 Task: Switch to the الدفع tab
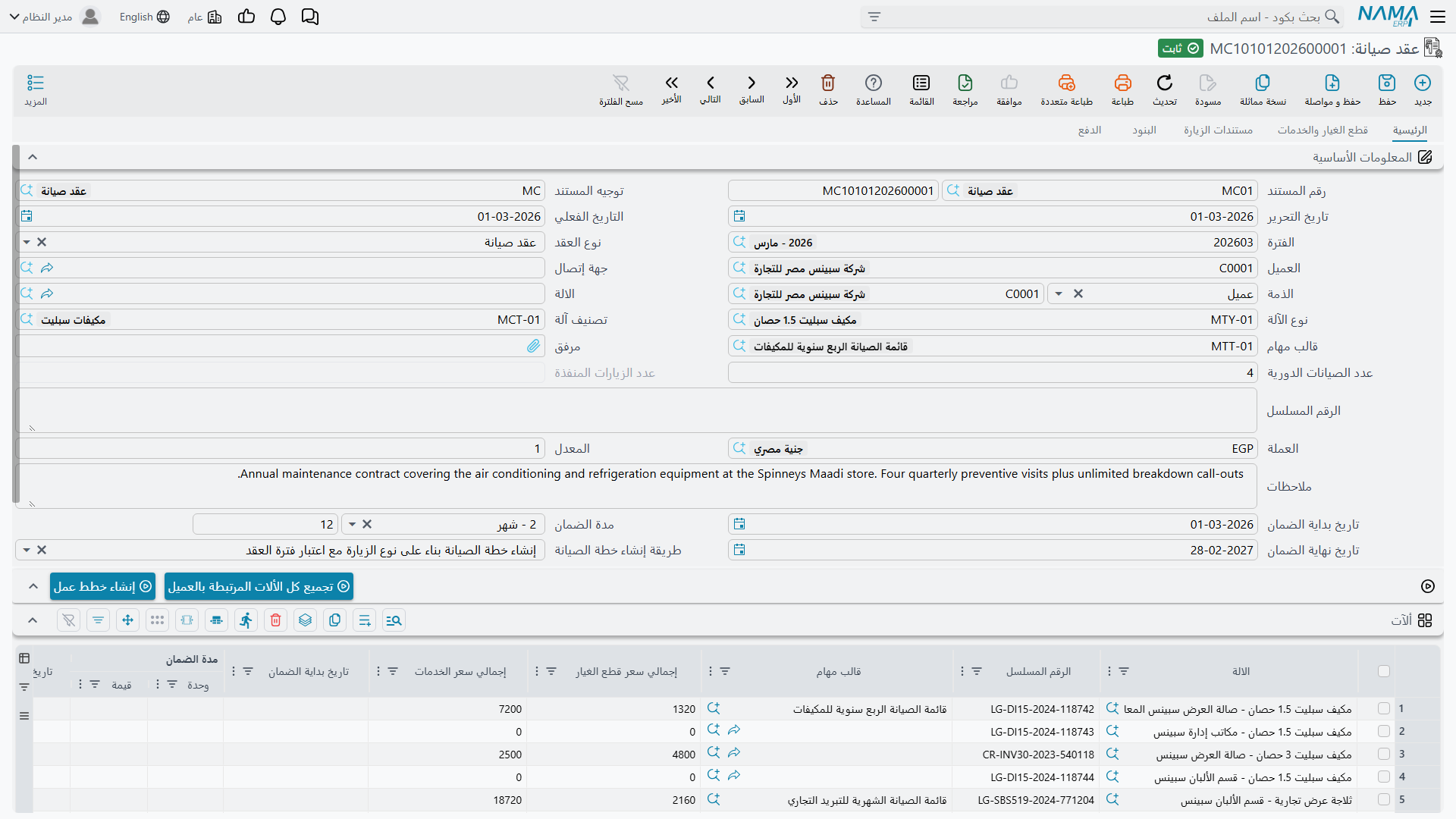pos(1090,130)
